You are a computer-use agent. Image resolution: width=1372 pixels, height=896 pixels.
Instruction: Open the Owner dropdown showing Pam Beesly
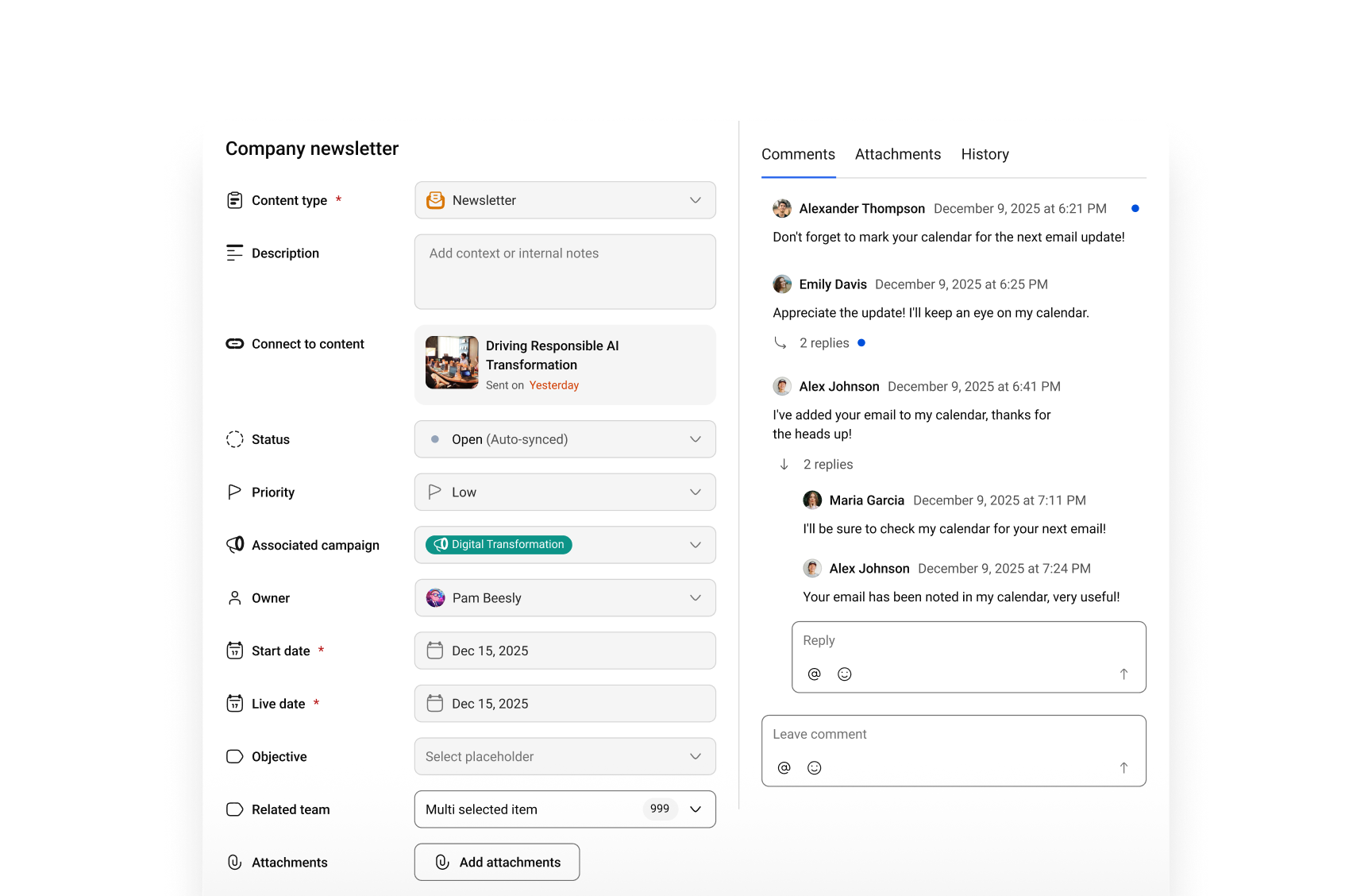click(696, 597)
